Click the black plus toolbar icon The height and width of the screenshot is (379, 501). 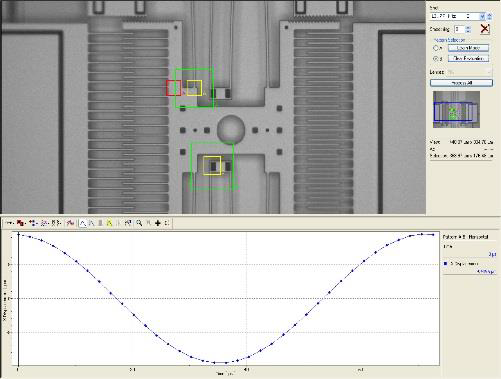[x=158, y=223]
